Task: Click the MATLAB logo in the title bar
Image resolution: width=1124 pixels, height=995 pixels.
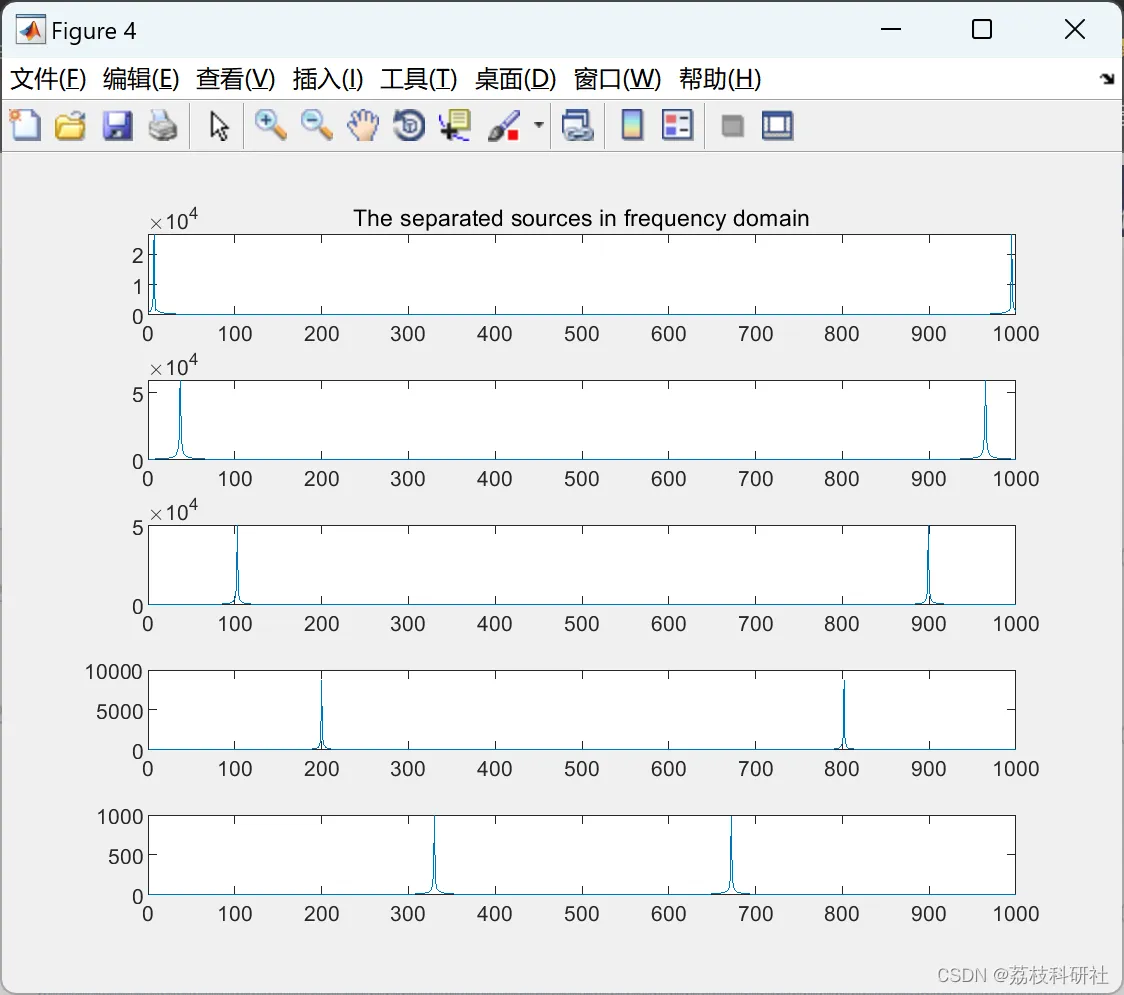Action: 30,30
